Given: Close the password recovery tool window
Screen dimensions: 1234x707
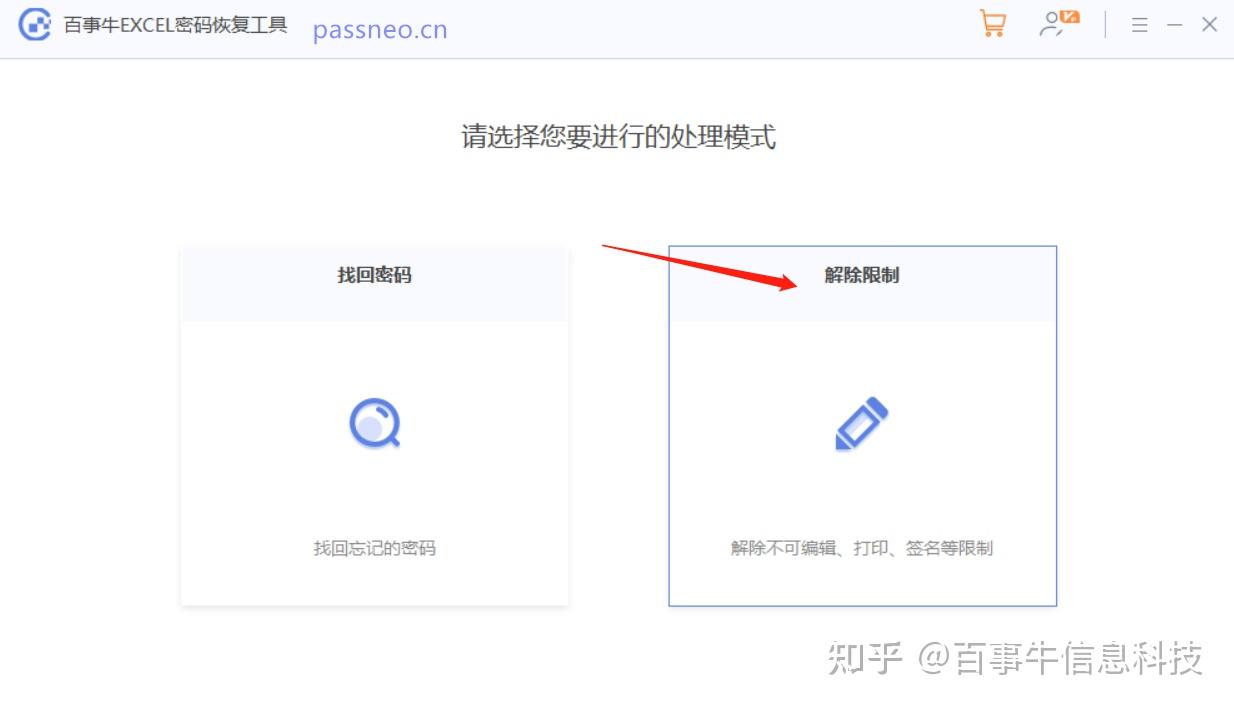Looking at the screenshot, I should [1210, 25].
